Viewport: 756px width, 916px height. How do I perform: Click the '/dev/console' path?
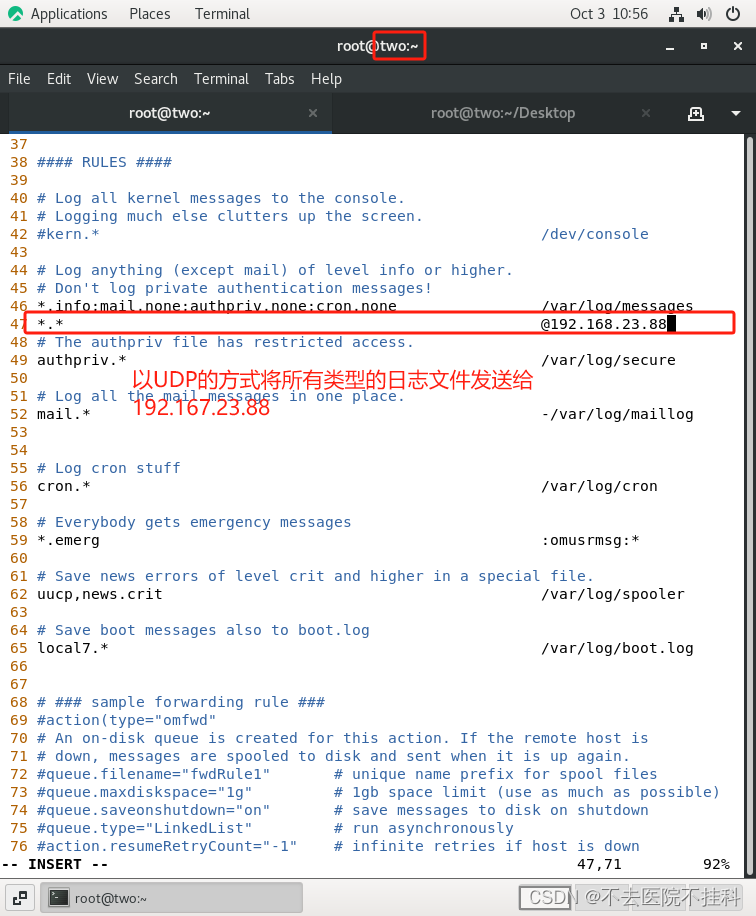(595, 234)
